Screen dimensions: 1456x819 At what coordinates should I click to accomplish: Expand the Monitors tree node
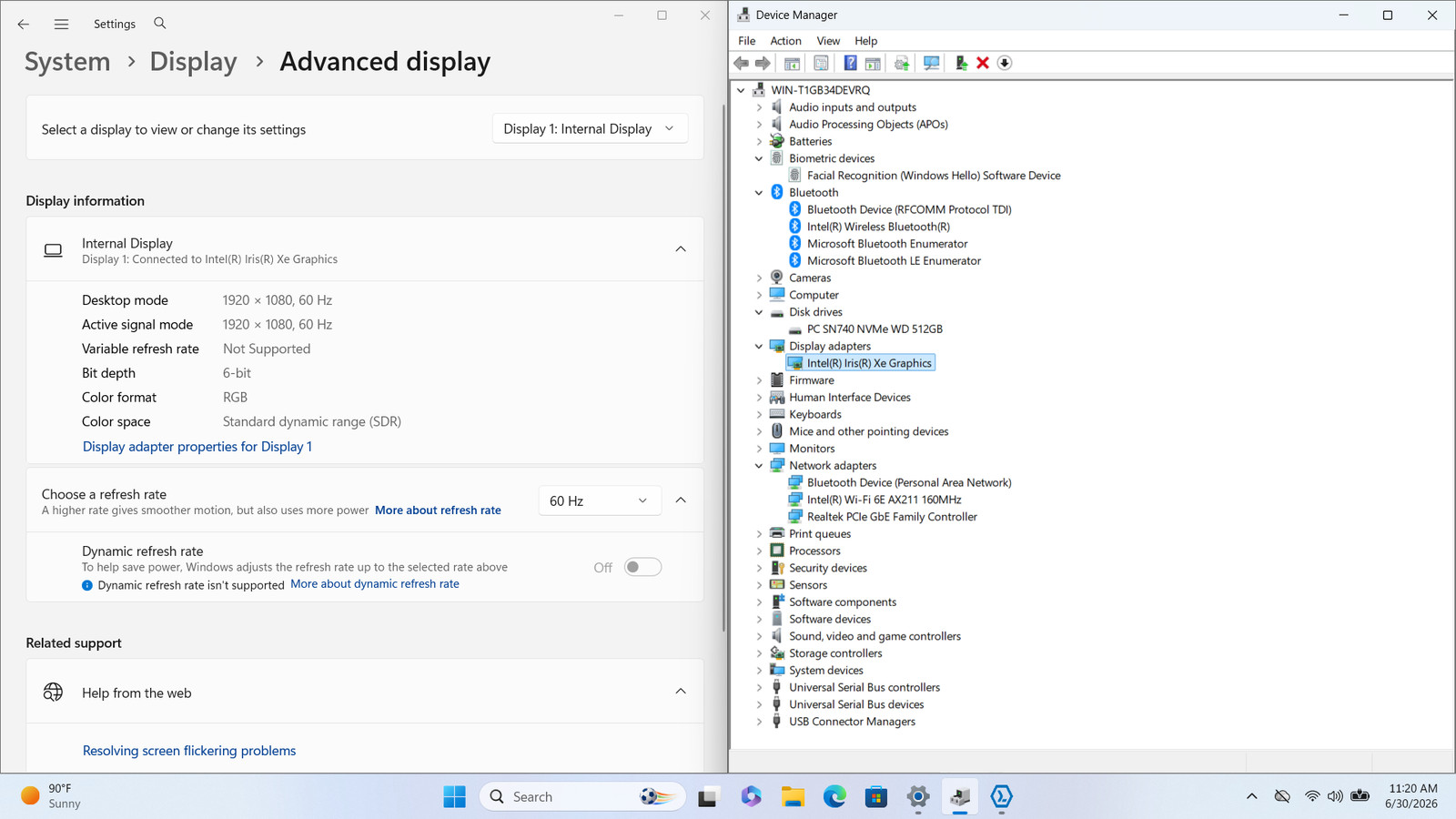[759, 449]
